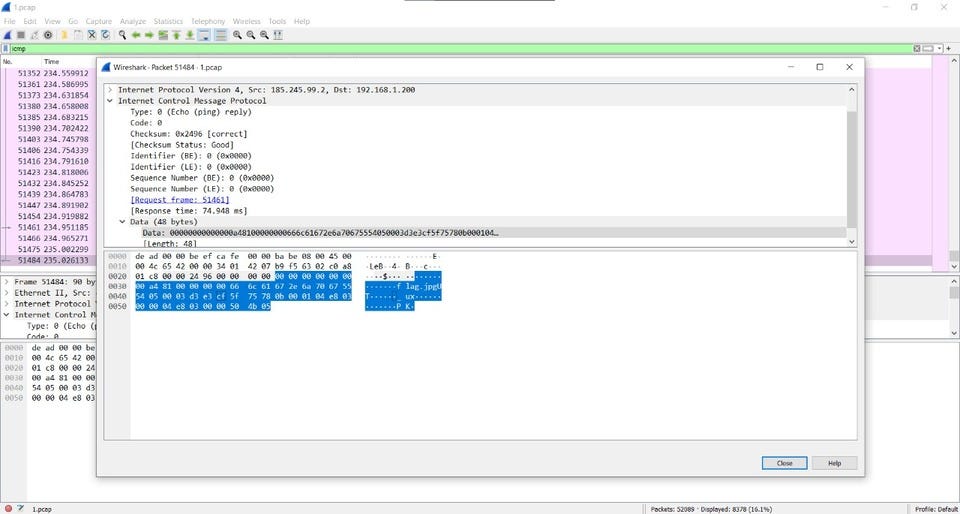This screenshot has height=514, width=960.
Task: Select packet 51475 in packet list
Action: [48, 249]
